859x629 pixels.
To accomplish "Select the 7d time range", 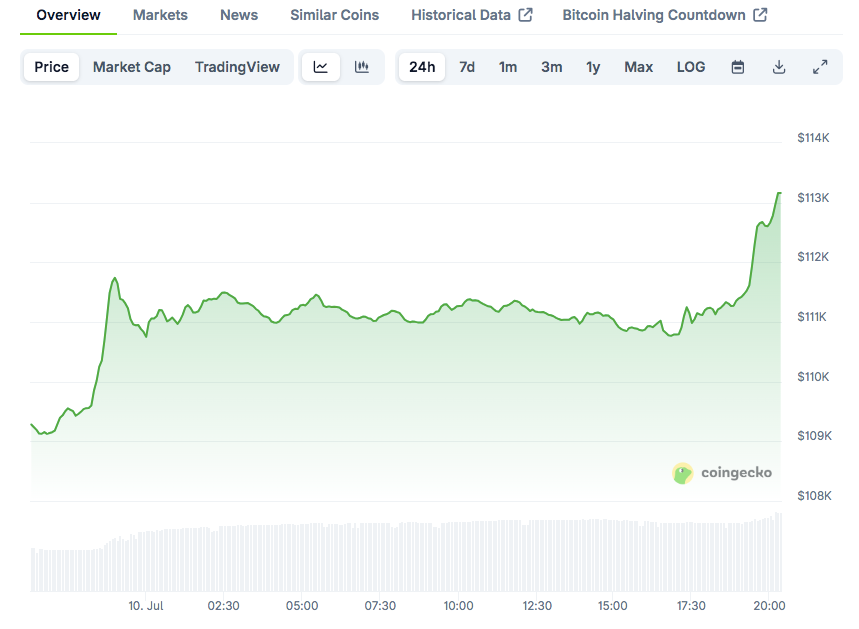I will point(467,67).
